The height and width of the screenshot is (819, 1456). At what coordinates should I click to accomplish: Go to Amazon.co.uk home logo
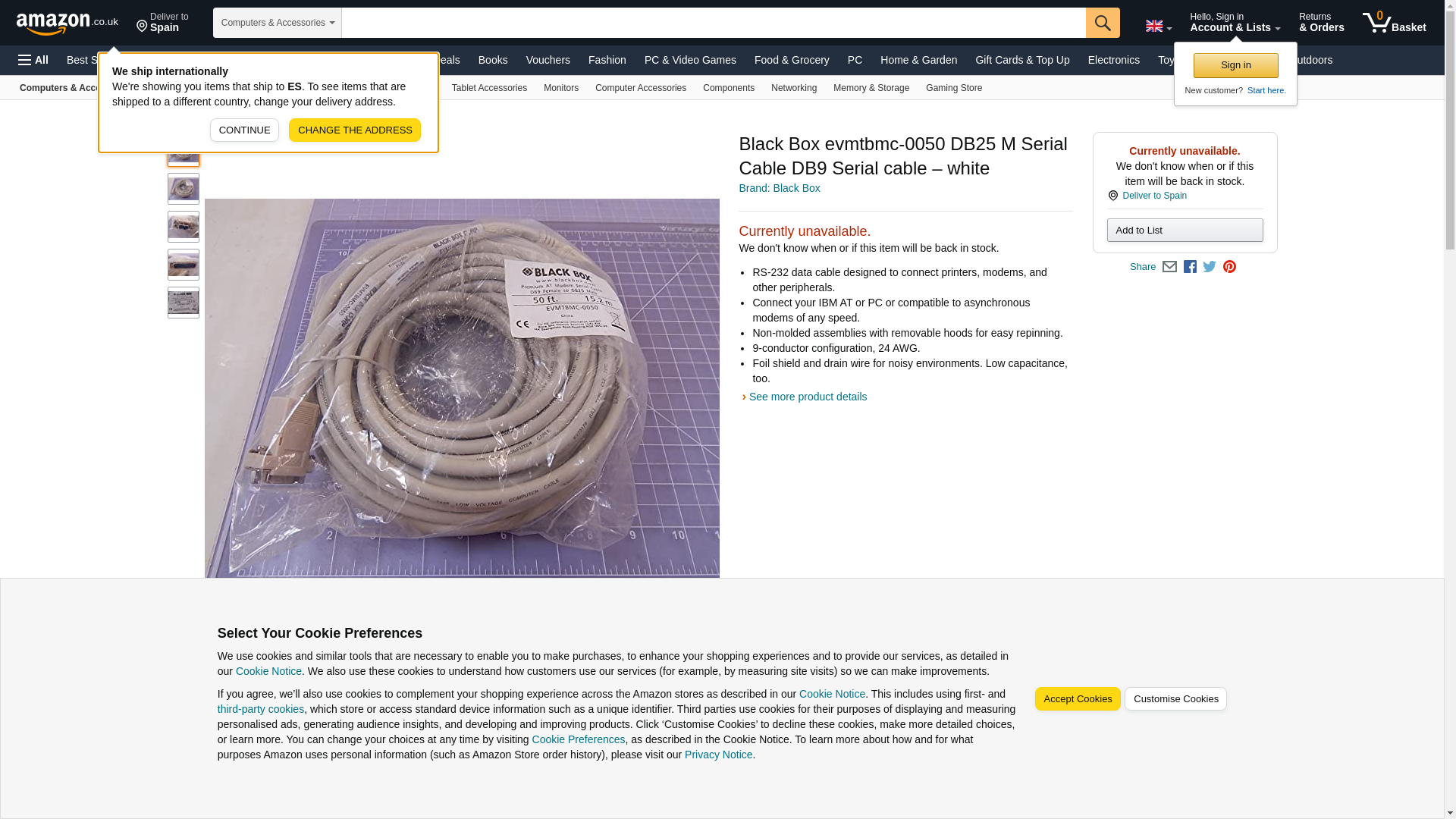[67, 23]
